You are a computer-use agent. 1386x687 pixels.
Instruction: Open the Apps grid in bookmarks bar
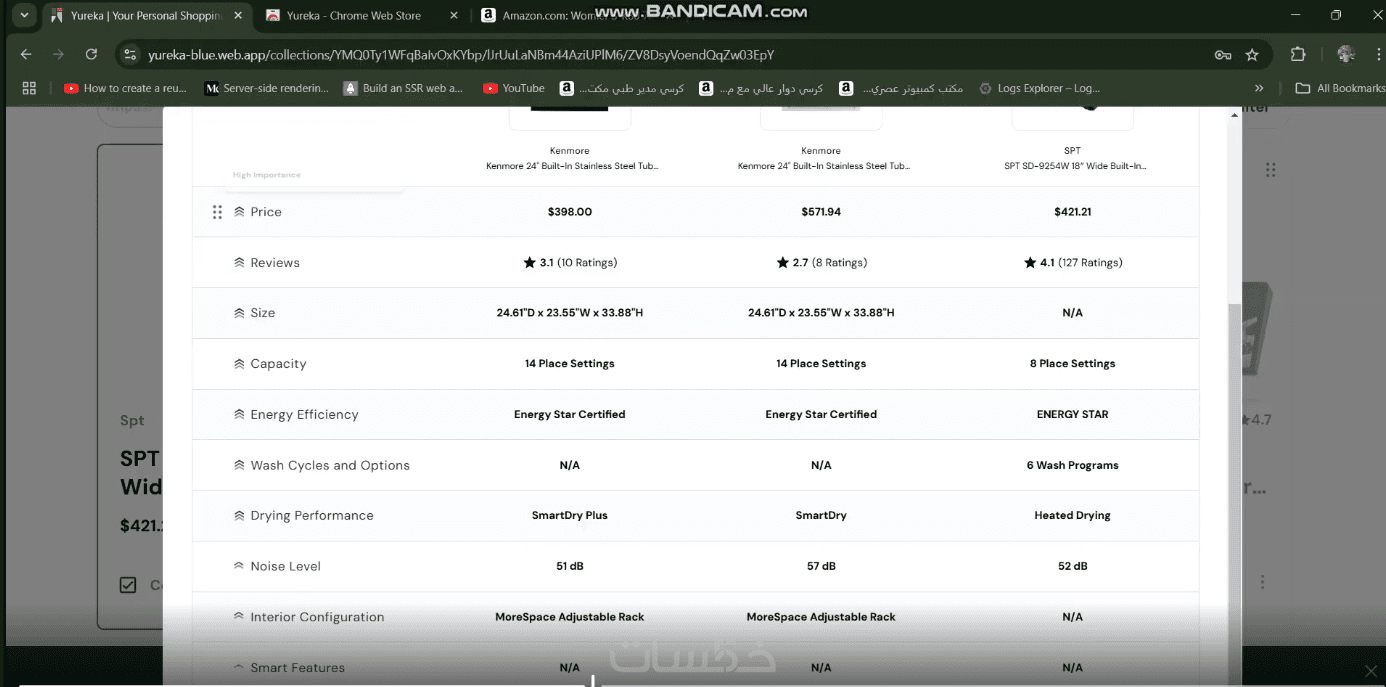pos(29,88)
